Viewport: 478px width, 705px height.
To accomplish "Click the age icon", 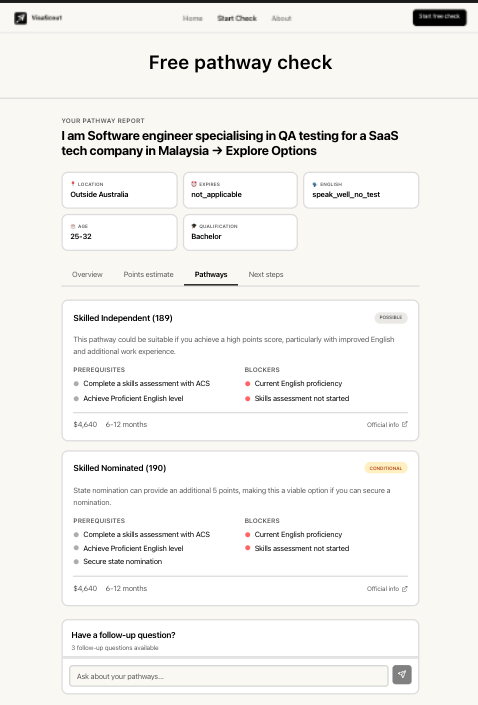I will pyautogui.click(x=73, y=226).
